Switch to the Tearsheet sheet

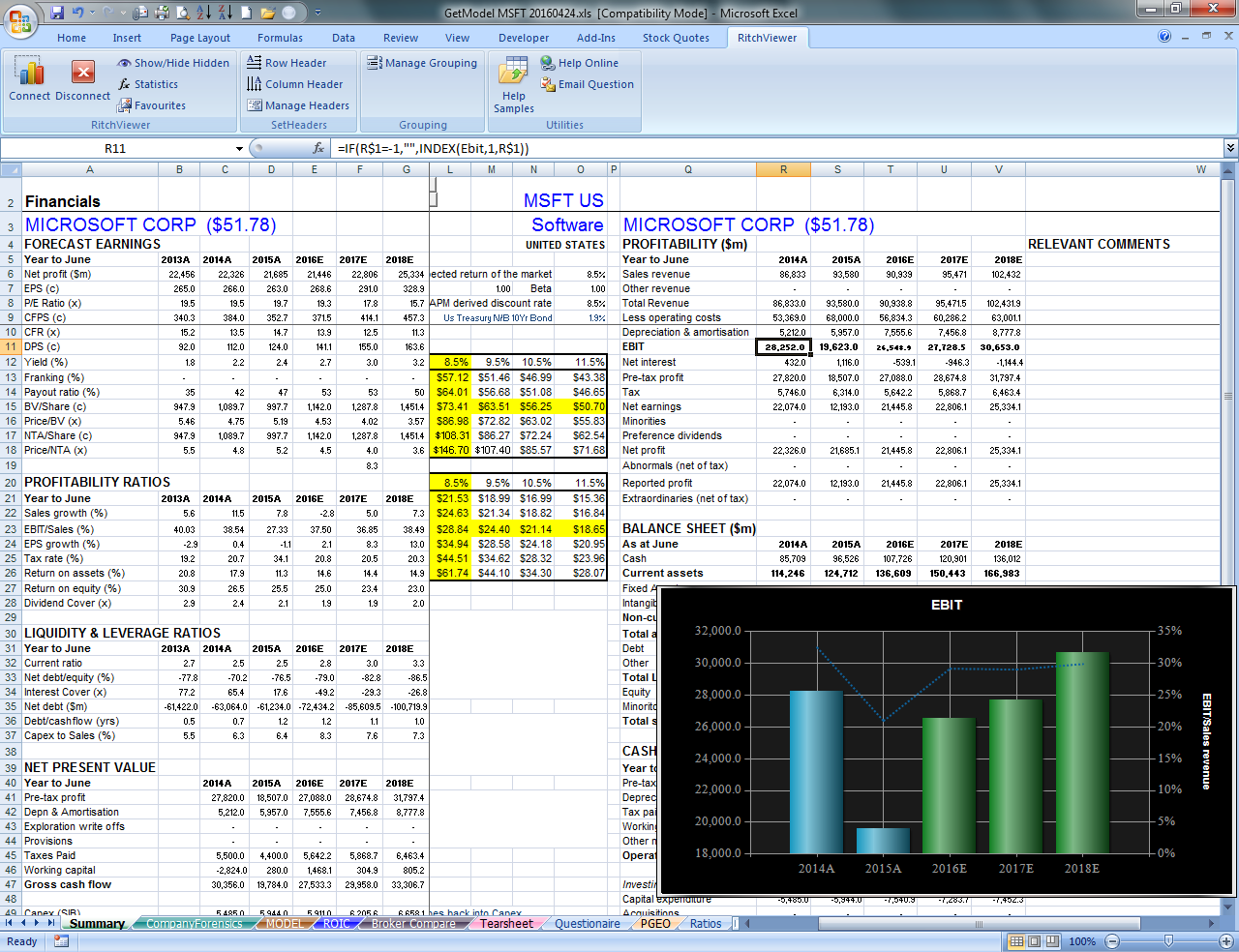click(506, 924)
